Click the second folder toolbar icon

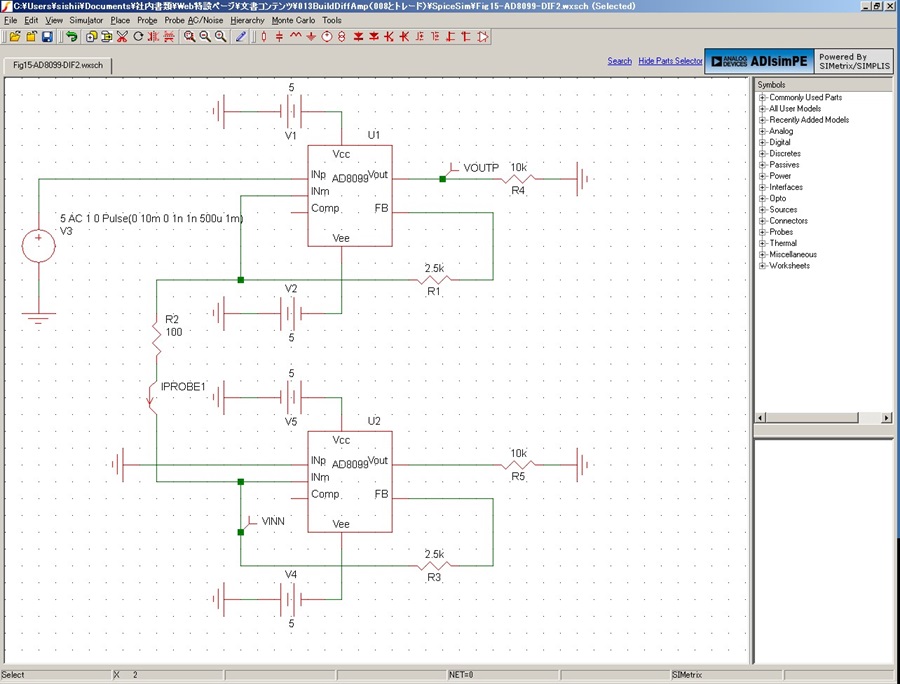[31, 37]
